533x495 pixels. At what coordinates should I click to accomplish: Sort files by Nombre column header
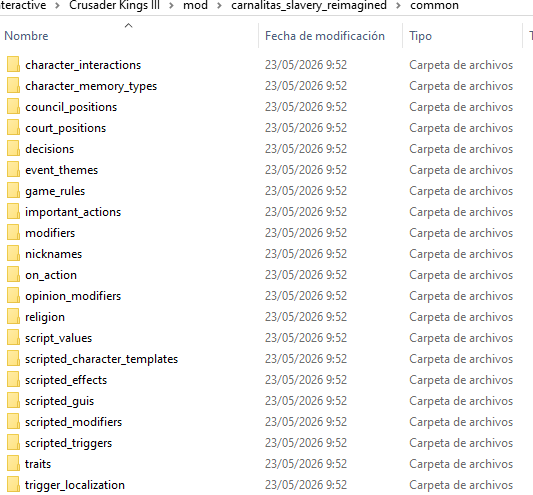(x=26, y=36)
